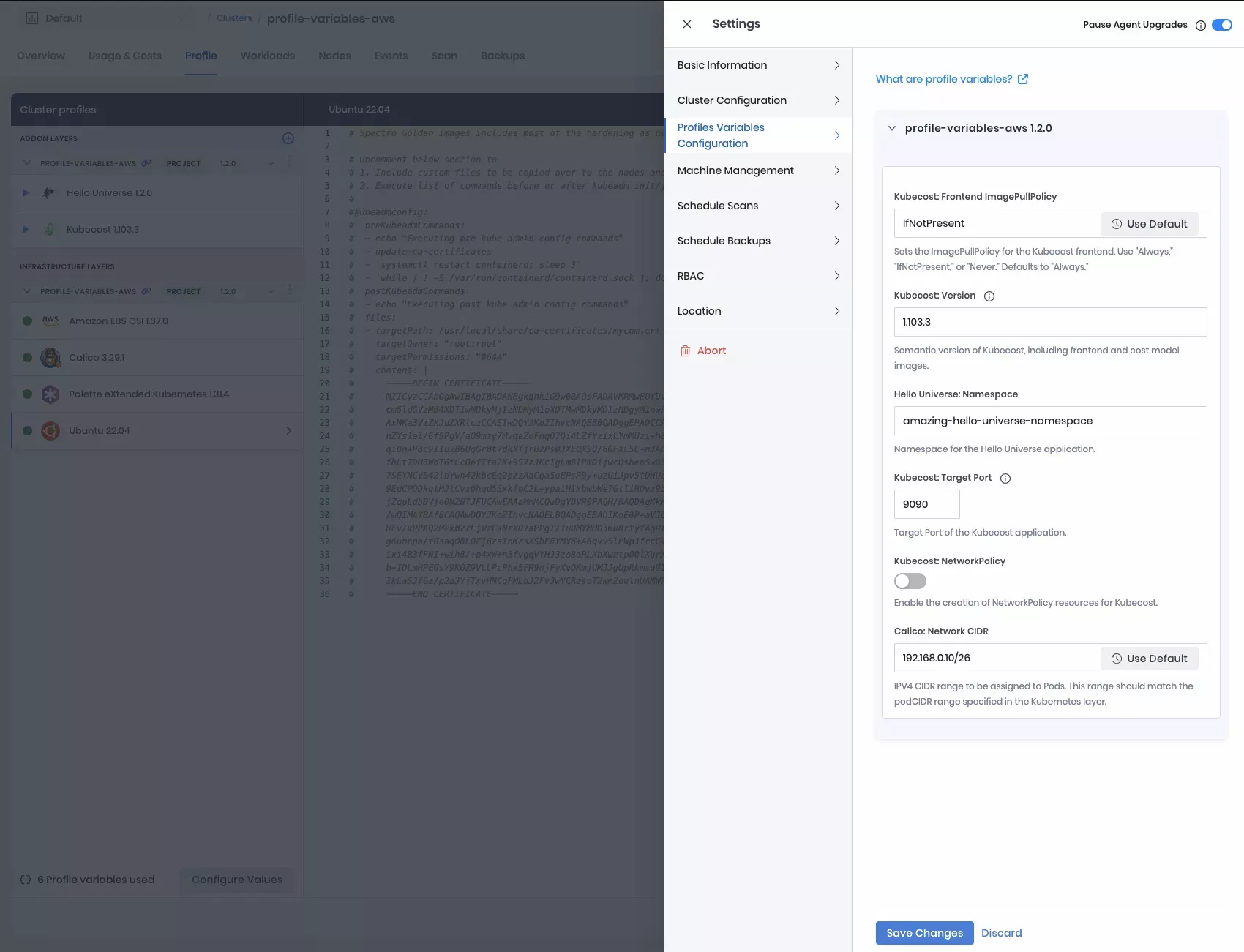
Task: Collapse the addon PROFILE-VARIABLES-AWS group
Action: 27,163
